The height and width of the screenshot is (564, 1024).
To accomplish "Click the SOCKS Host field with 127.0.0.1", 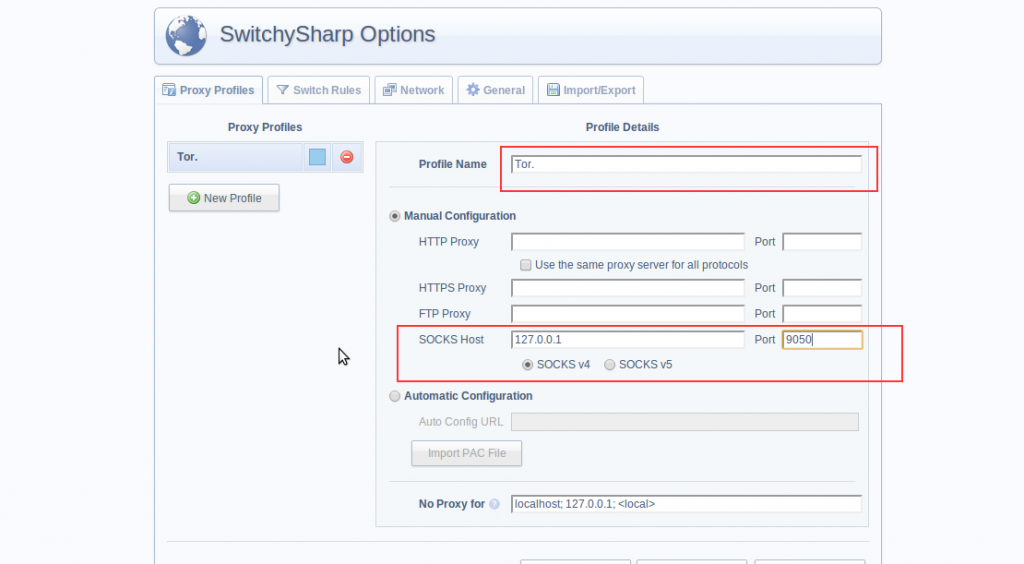I will click(x=628, y=339).
